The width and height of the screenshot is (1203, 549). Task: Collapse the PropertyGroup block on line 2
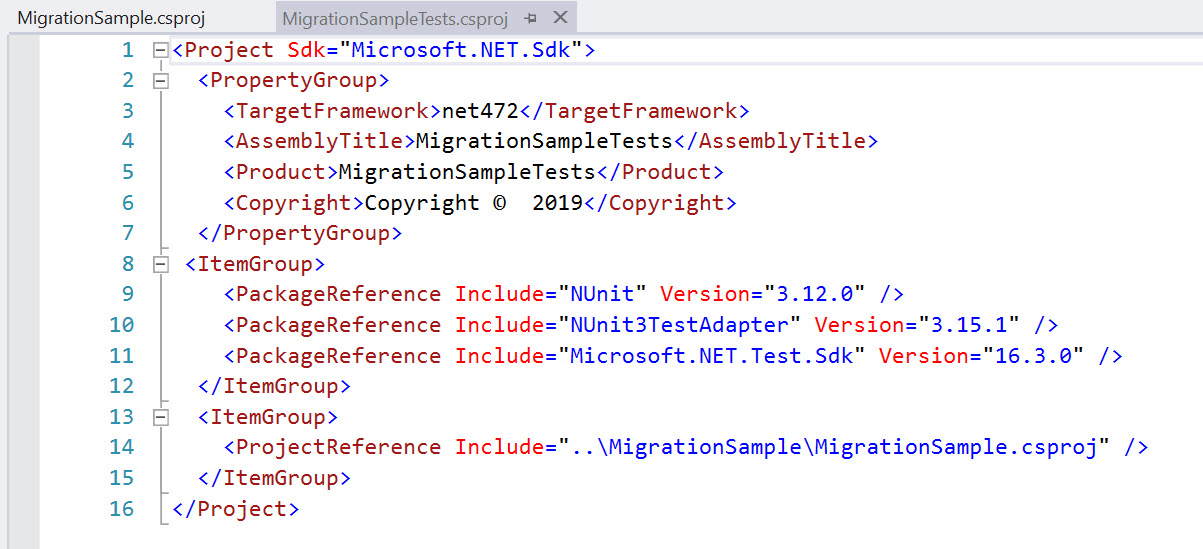[x=159, y=80]
